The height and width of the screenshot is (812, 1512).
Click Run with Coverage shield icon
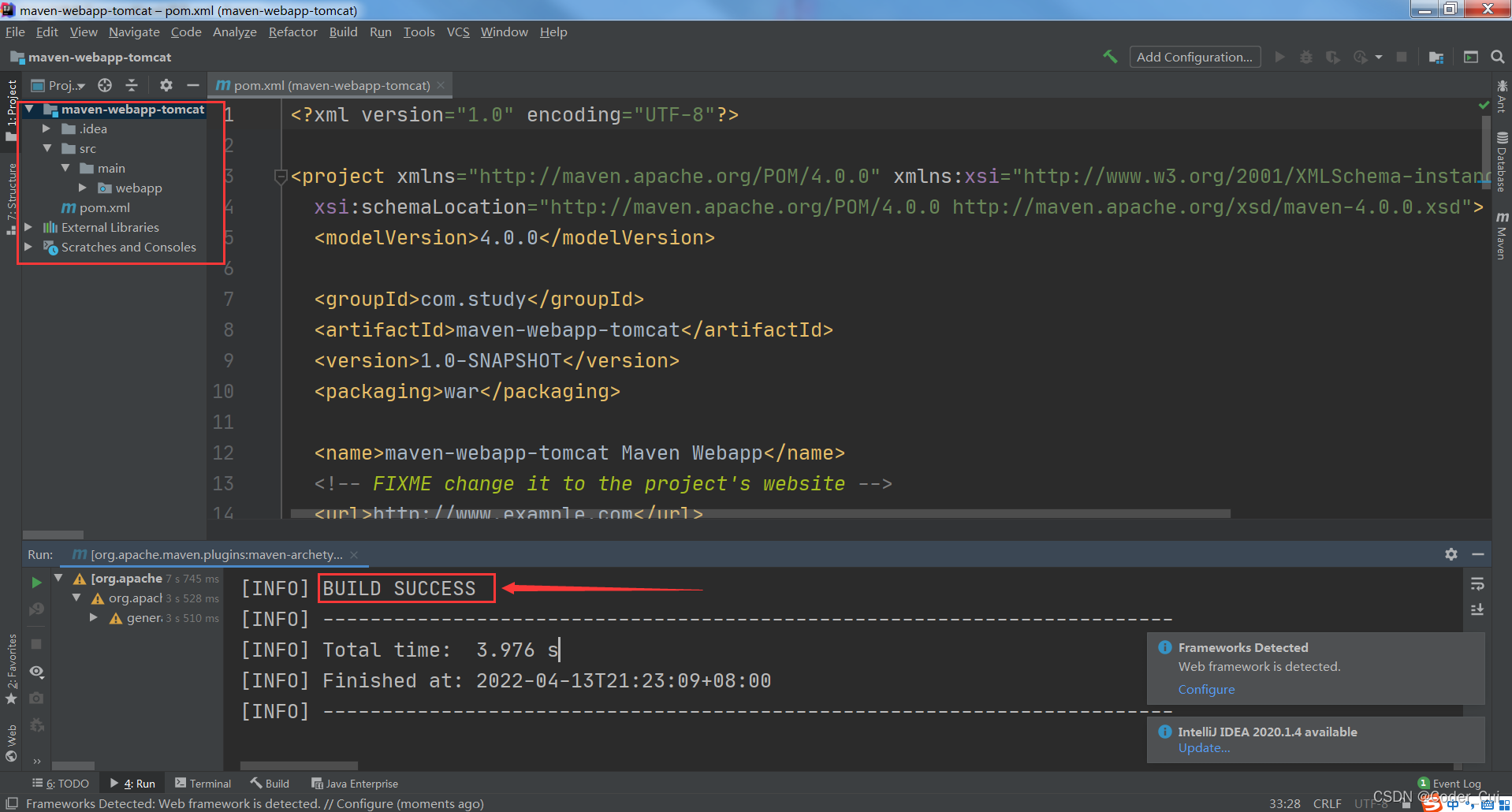[1333, 57]
